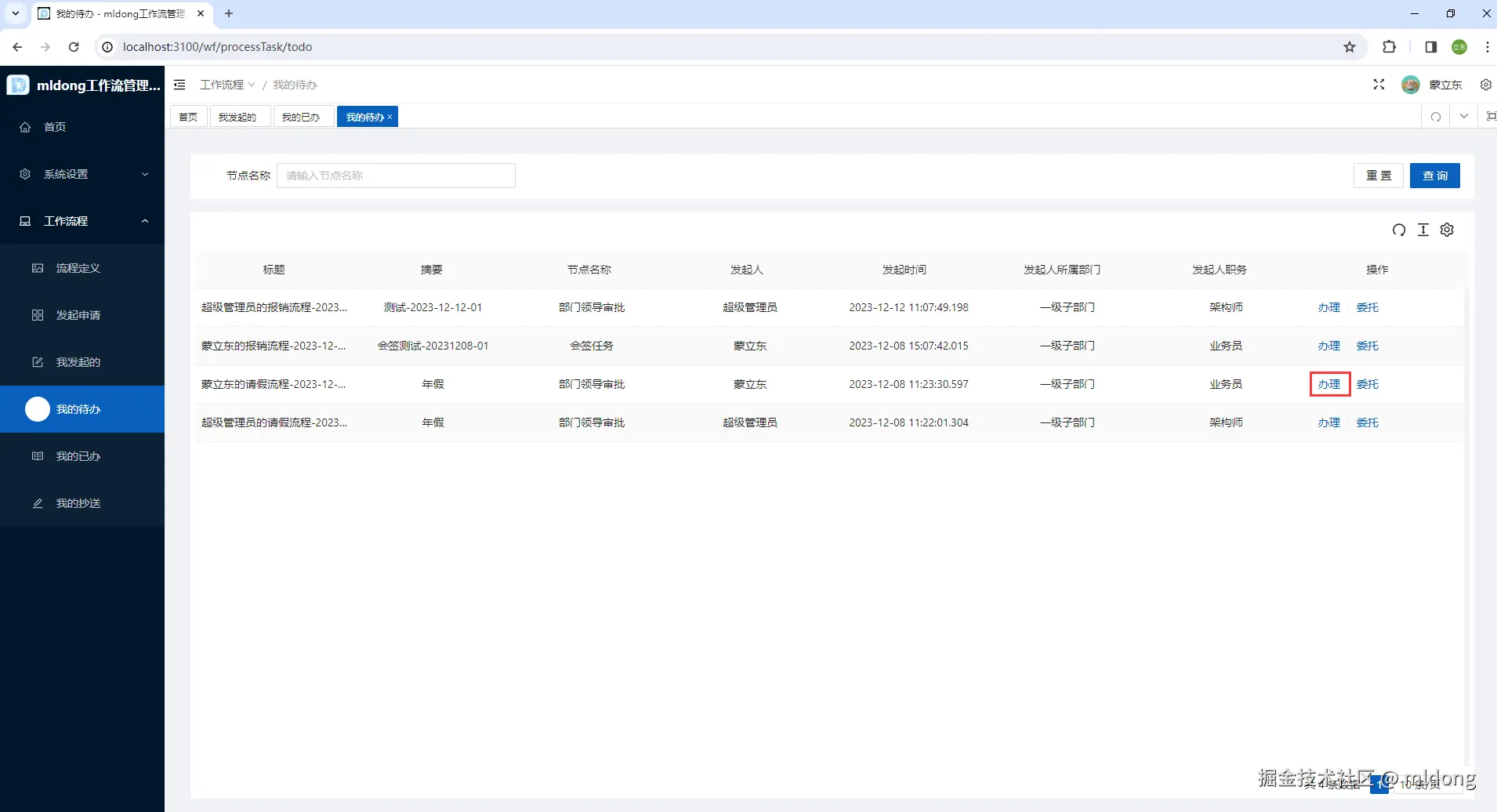Focus the 节点名称 input field
The image size is (1497, 812).
pyautogui.click(x=396, y=176)
